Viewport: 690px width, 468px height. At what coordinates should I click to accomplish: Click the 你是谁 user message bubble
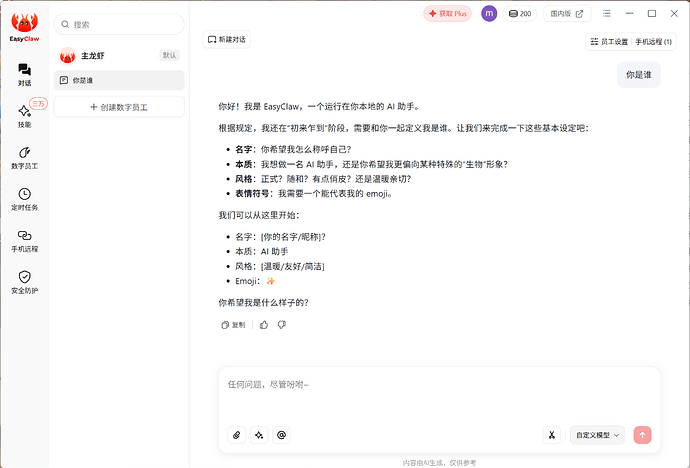coord(639,75)
